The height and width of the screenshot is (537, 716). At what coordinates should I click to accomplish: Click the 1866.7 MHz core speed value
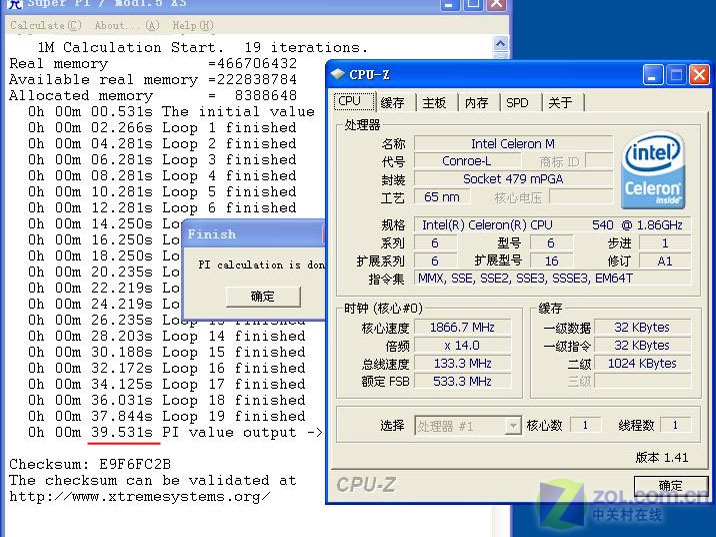point(462,327)
